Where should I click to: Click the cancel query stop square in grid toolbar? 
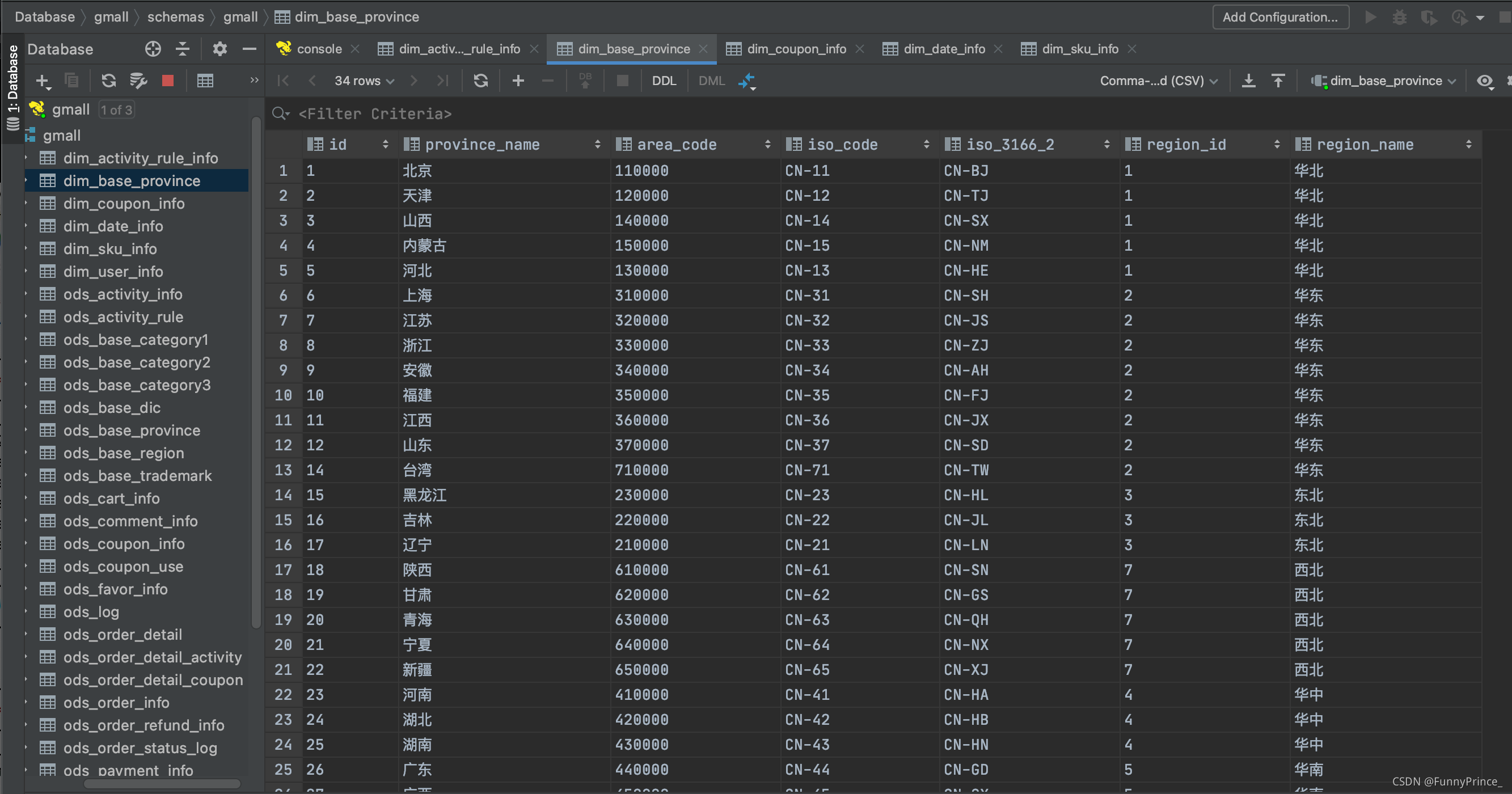click(623, 81)
